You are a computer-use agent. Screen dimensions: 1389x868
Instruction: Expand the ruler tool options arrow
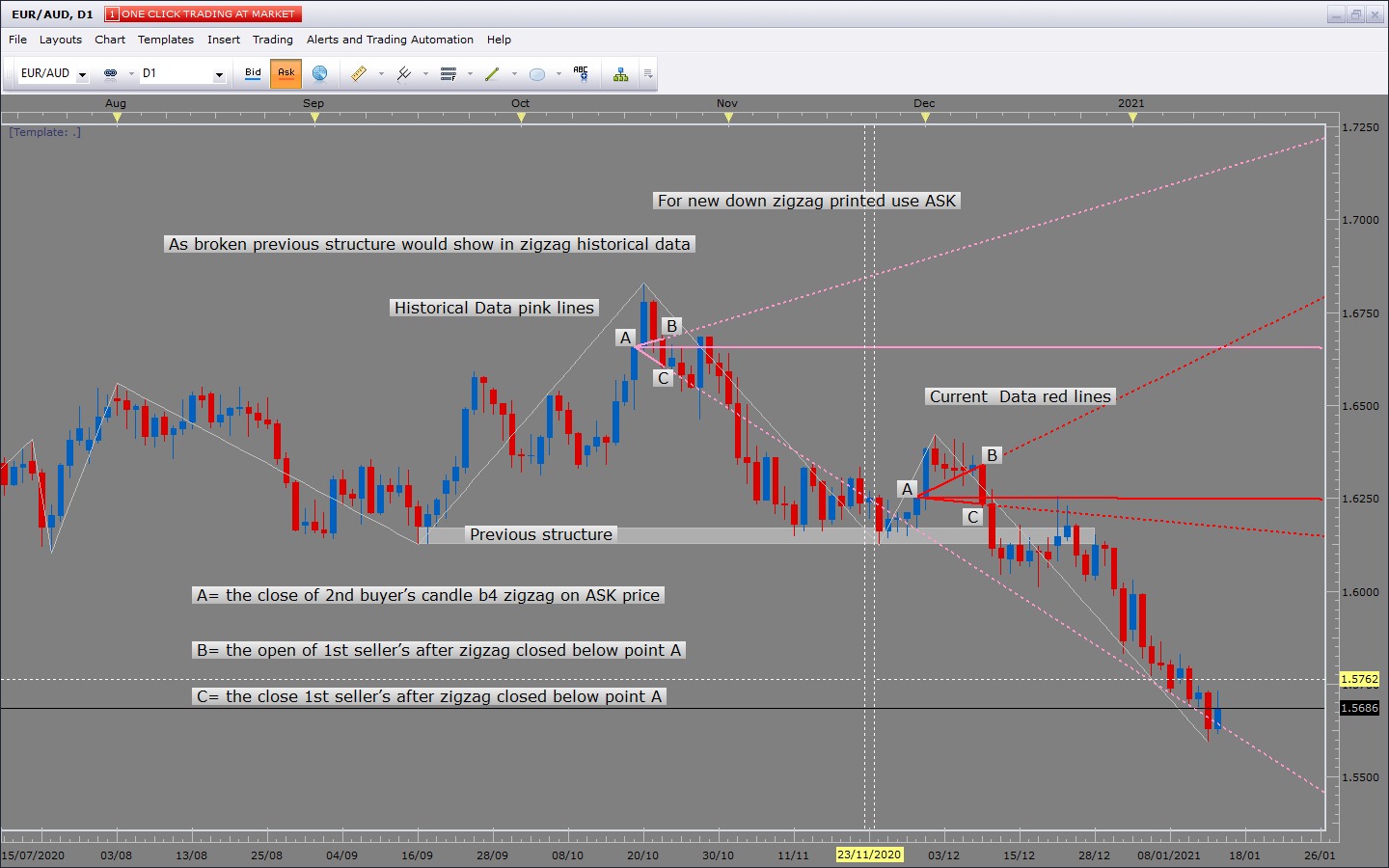pyautogui.click(x=381, y=73)
